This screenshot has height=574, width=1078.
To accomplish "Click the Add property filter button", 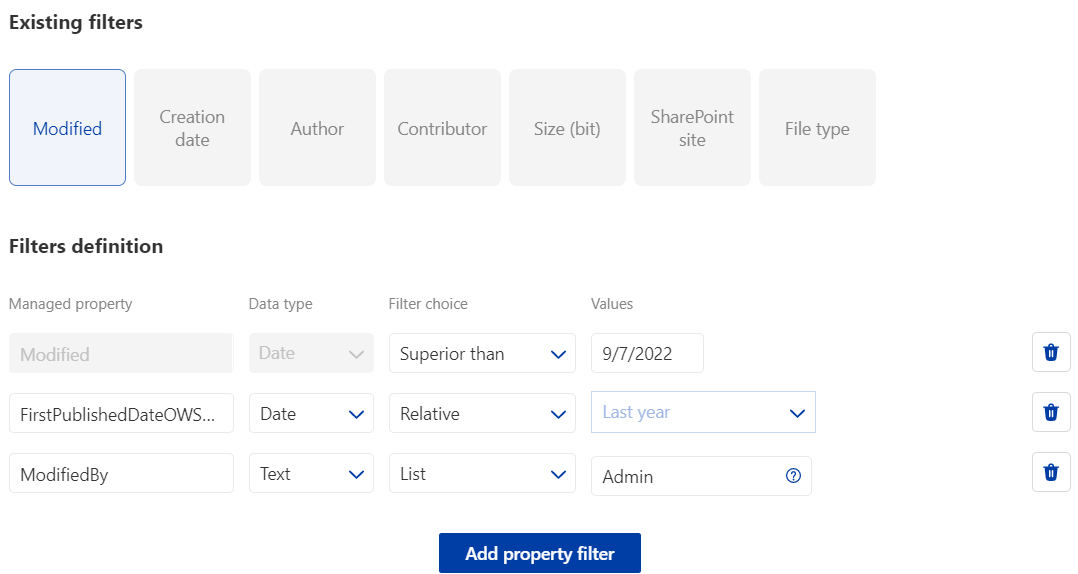I will tap(540, 553).
